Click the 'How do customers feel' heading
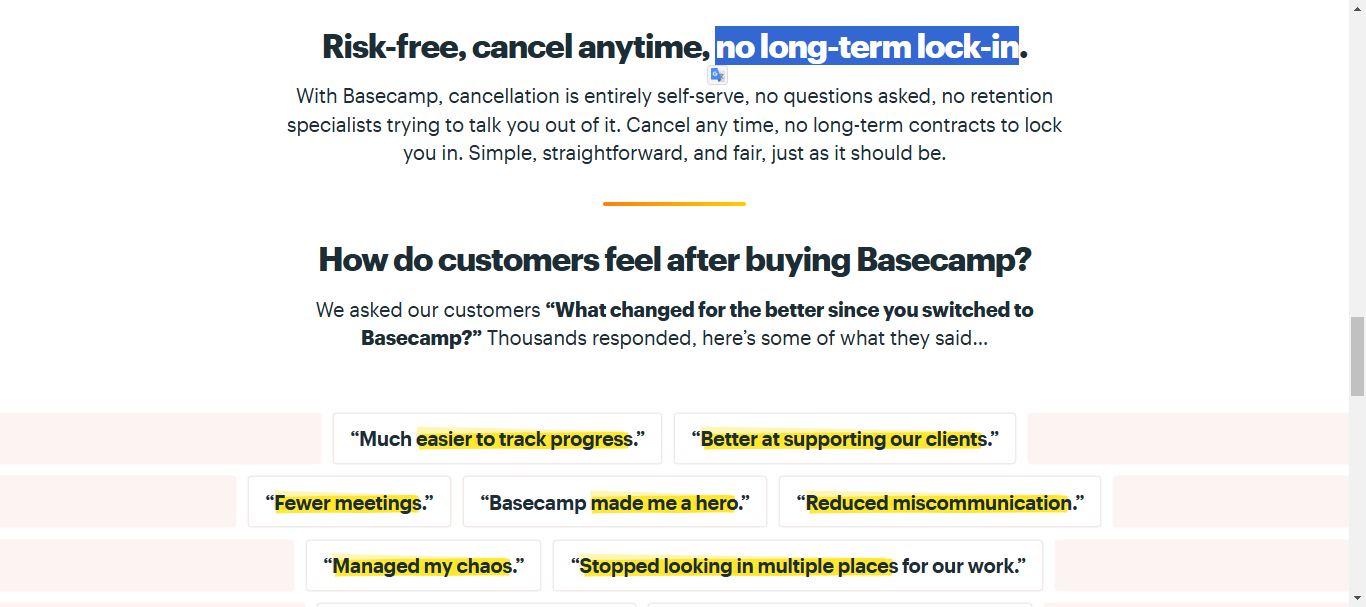 tap(675, 259)
